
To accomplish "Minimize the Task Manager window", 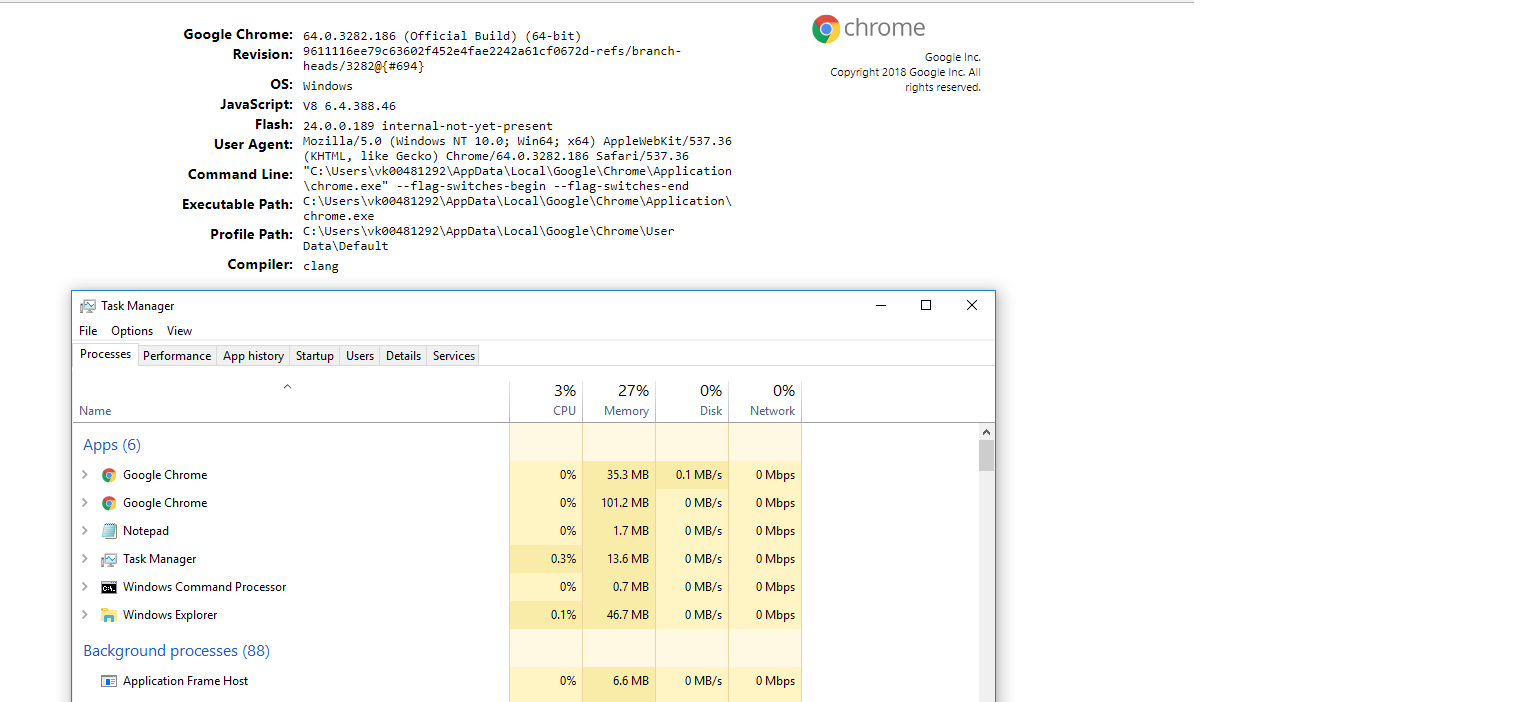I will click(880, 305).
